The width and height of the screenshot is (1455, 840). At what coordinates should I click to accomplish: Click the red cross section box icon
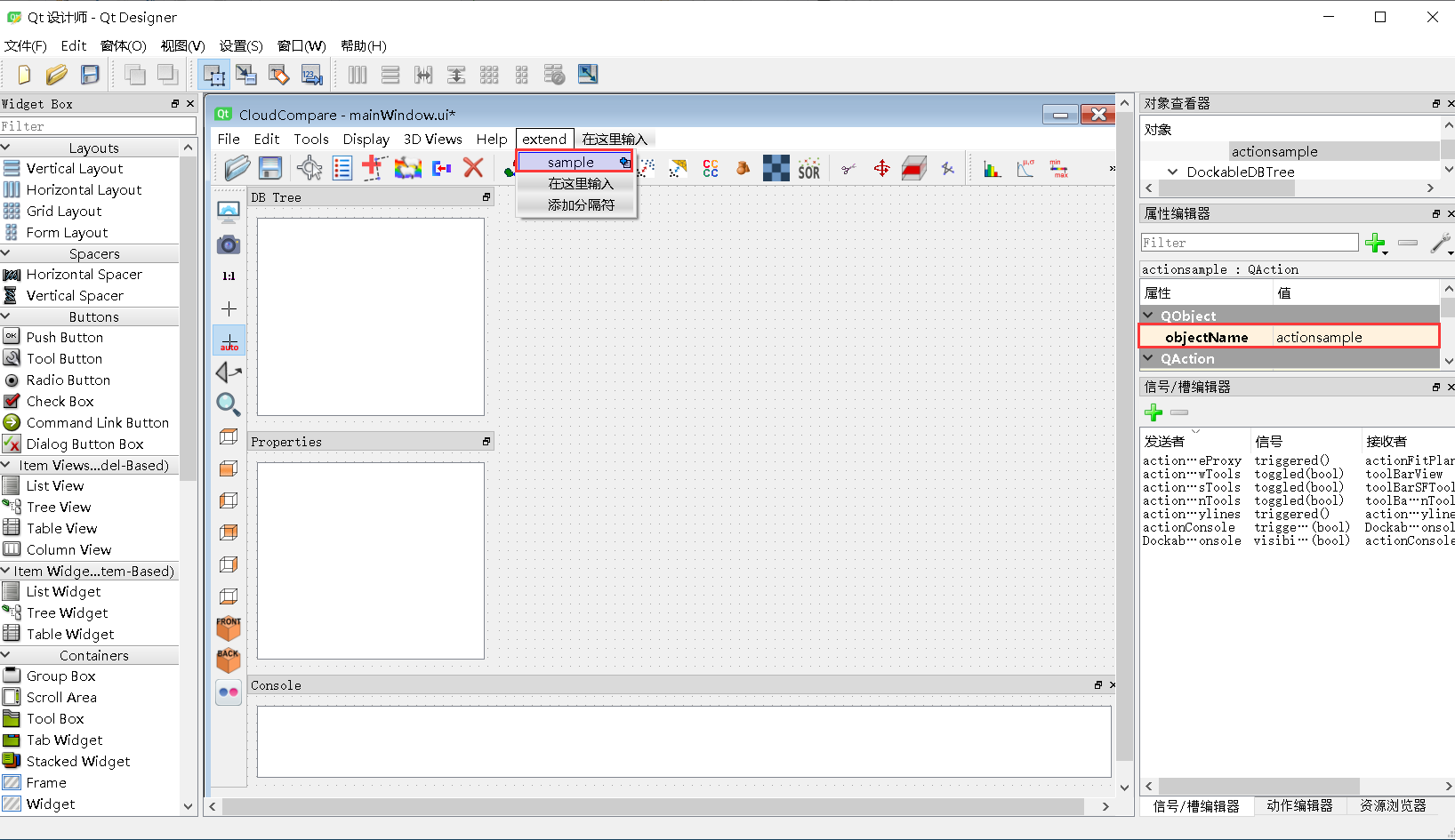[x=914, y=168]
